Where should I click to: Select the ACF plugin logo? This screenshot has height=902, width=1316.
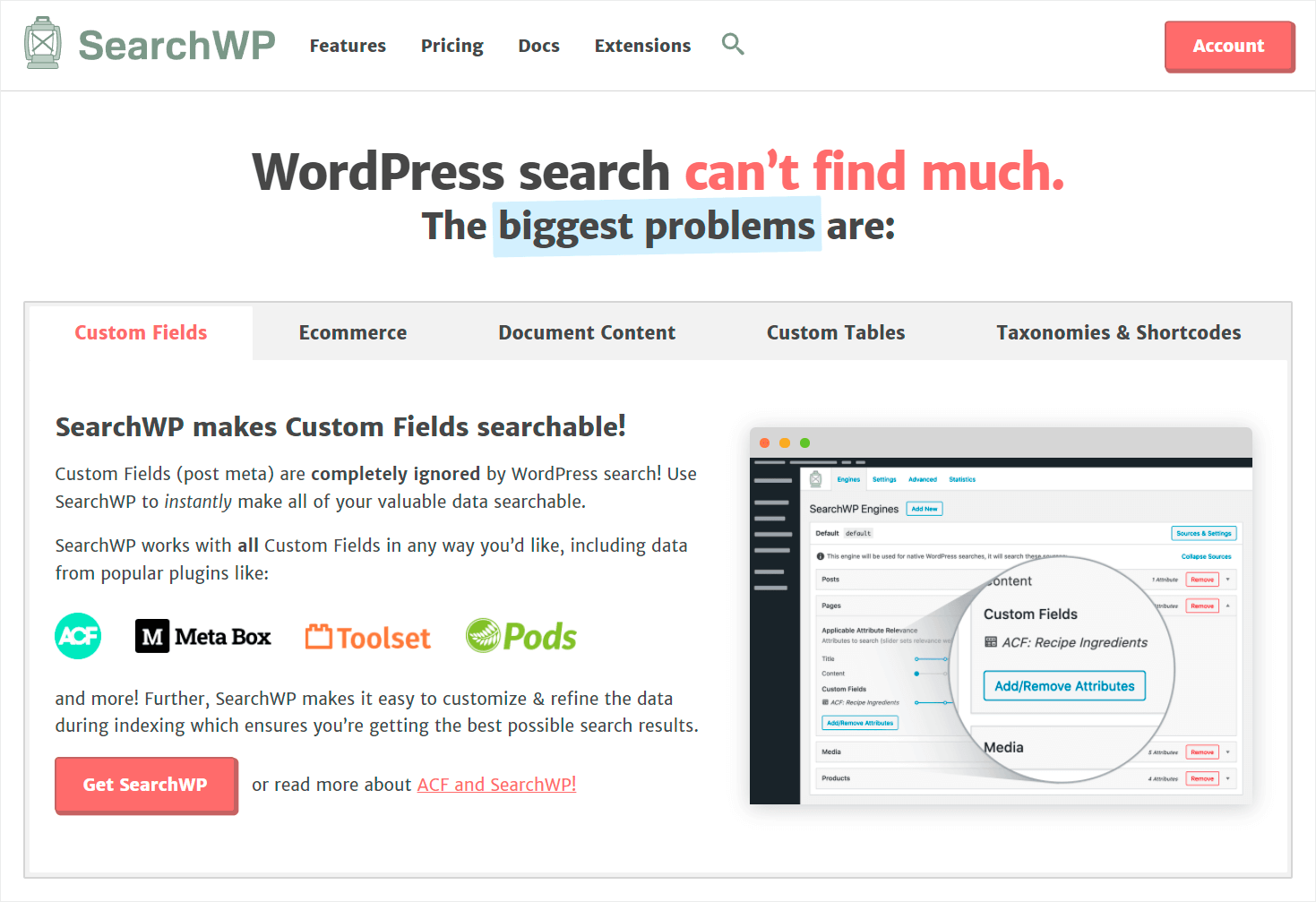[x=78, y=636]
